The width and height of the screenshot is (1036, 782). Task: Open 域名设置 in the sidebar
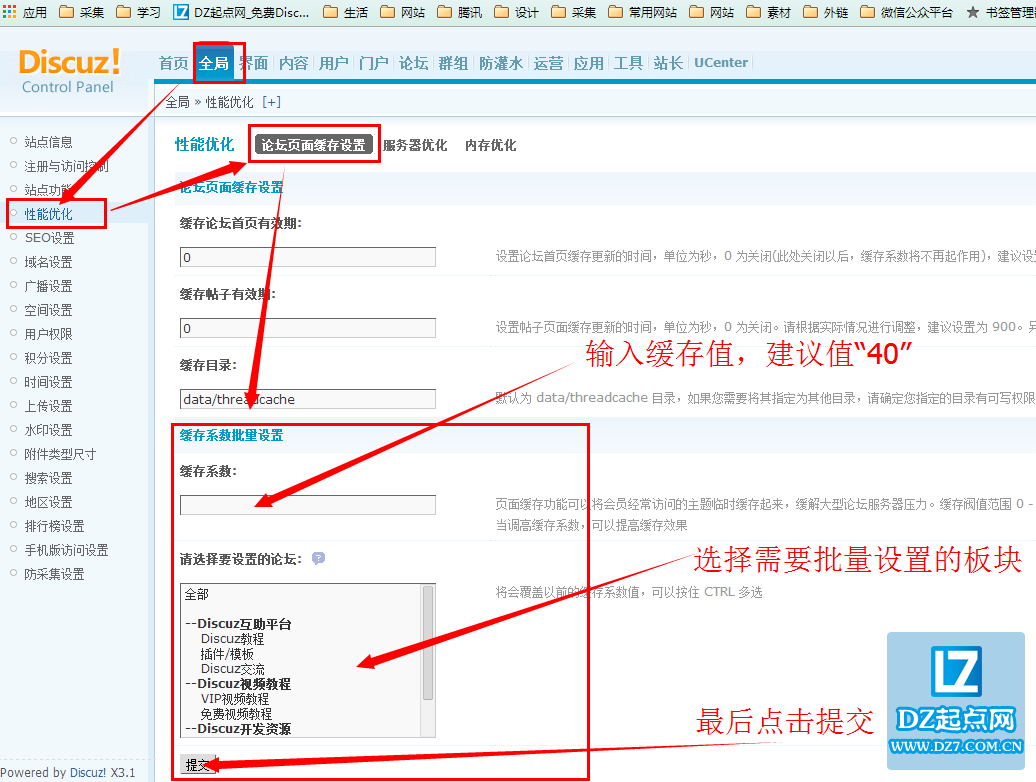click(48, 262)
